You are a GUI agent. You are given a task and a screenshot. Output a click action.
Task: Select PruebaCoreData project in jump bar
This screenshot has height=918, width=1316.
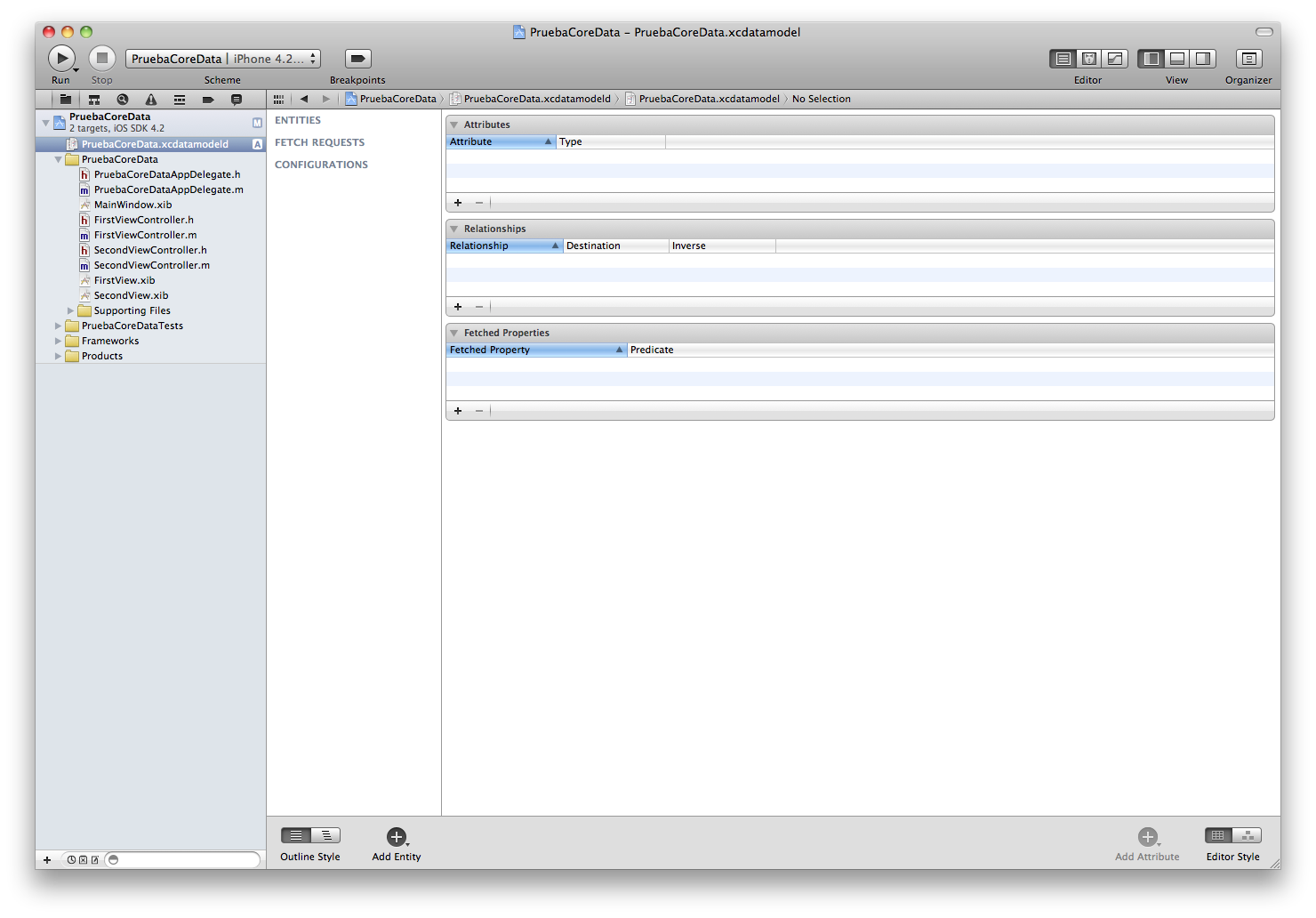[x=391, y=100]
